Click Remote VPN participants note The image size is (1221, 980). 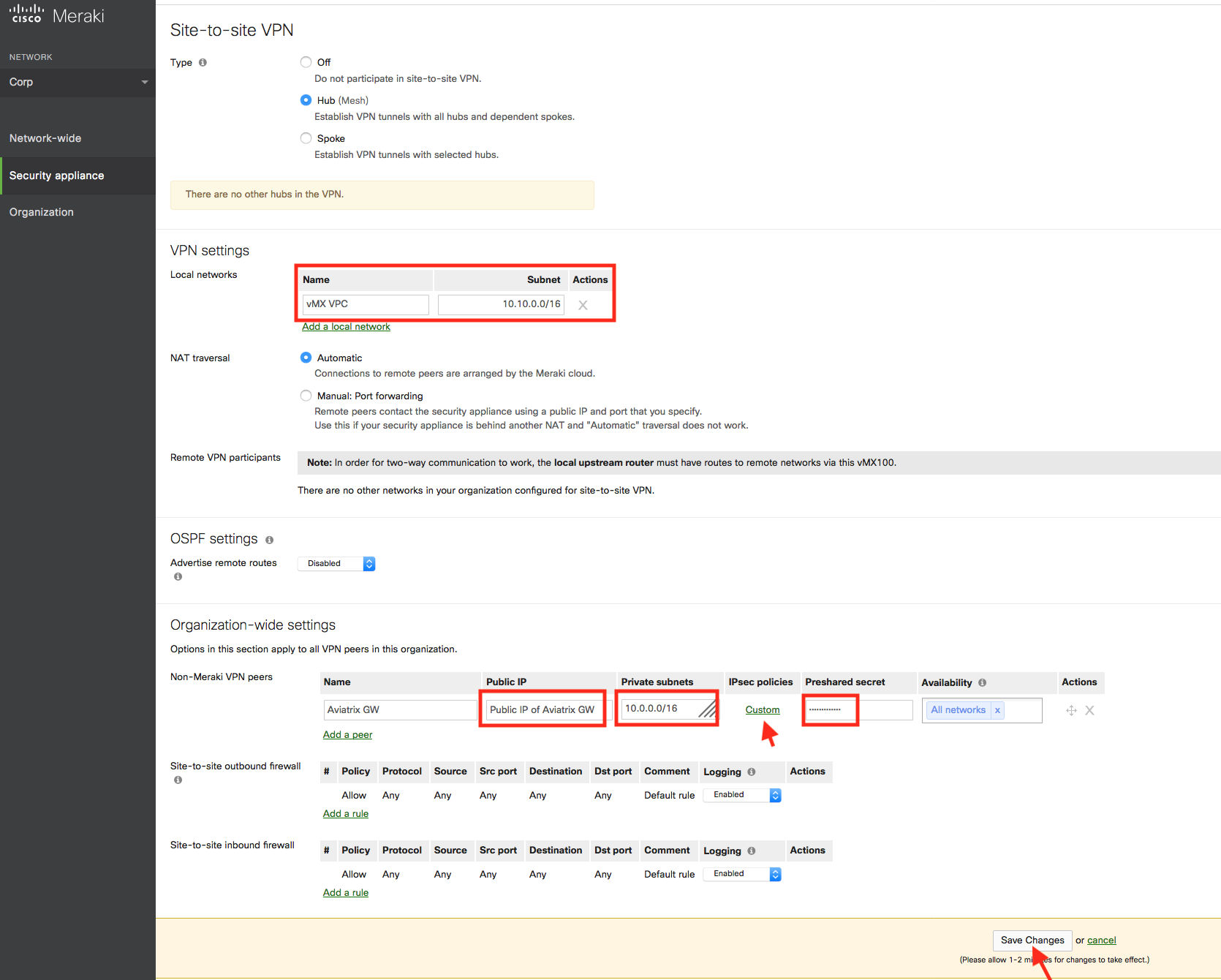(x=759, y=463)
